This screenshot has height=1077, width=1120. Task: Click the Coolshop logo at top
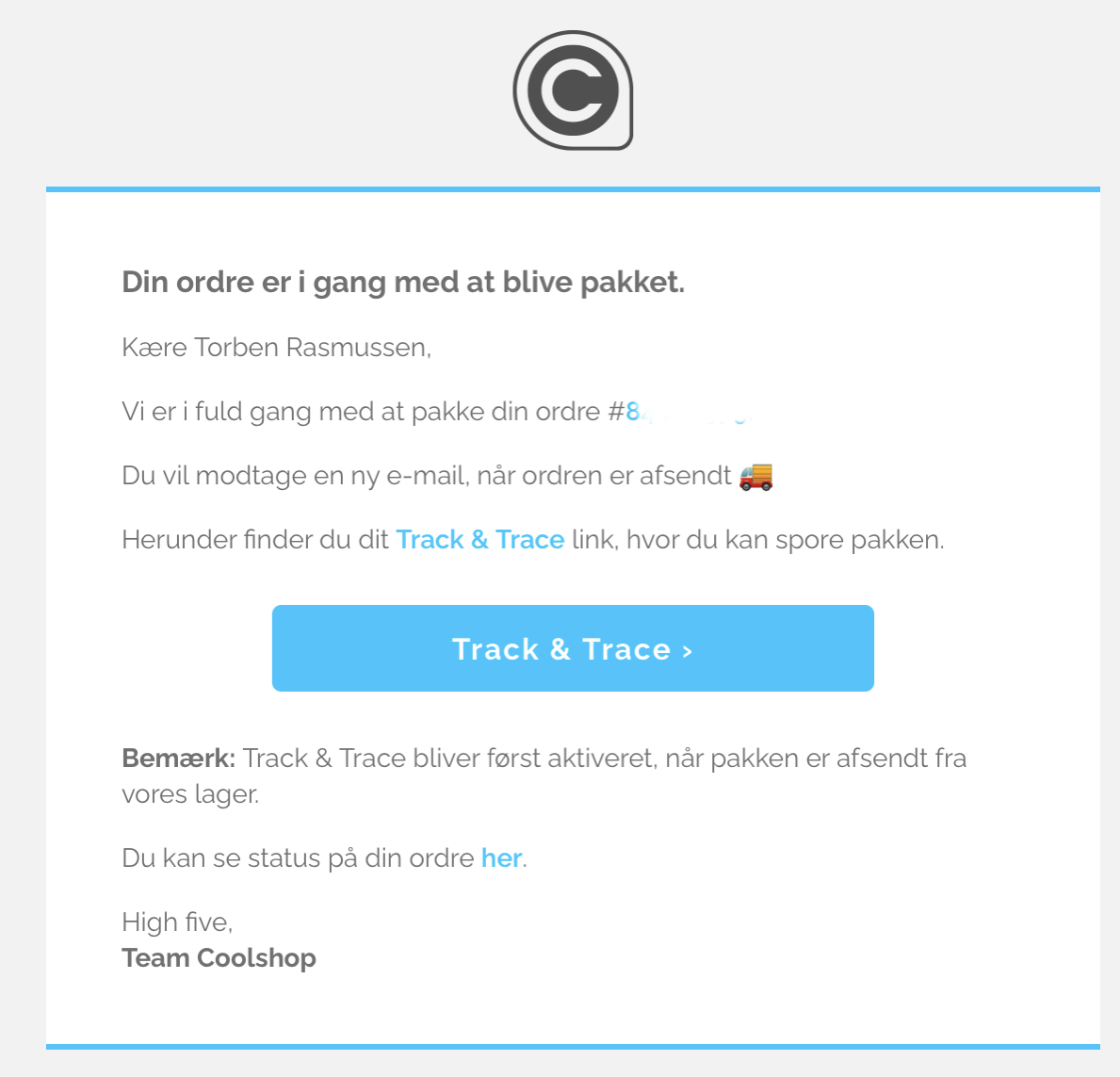(573, 90)
